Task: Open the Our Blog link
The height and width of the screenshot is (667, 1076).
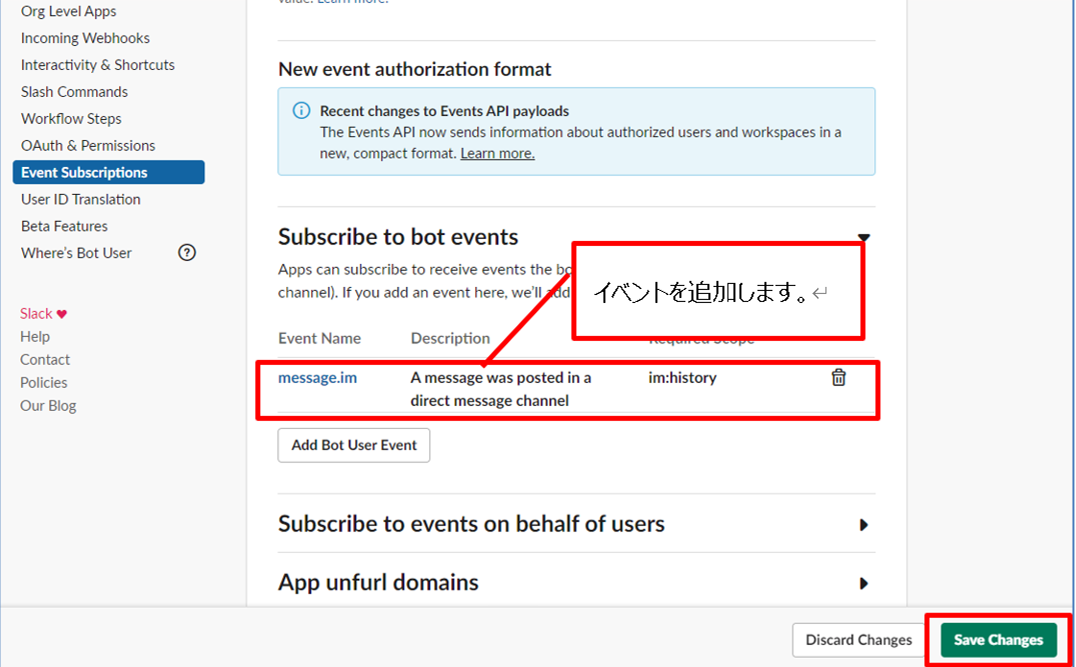Action: pos(48,406)
